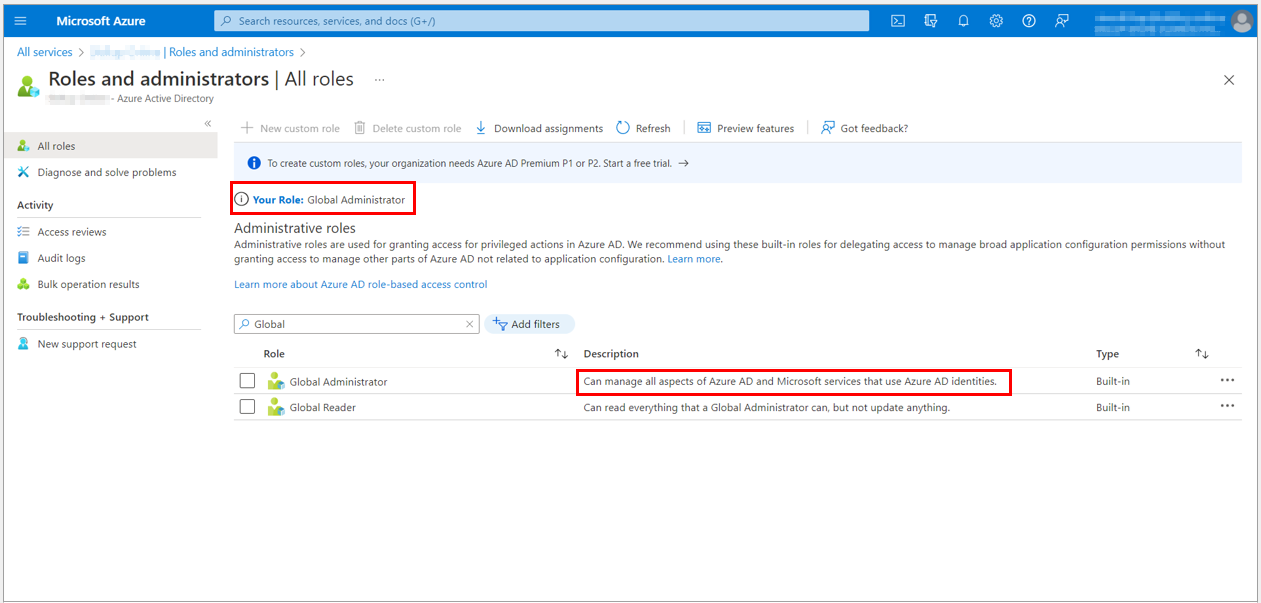This screenshot has height=603, width=1261.
Task: Click the Your Role: Global Administrator text
Action: coord(329,200)
